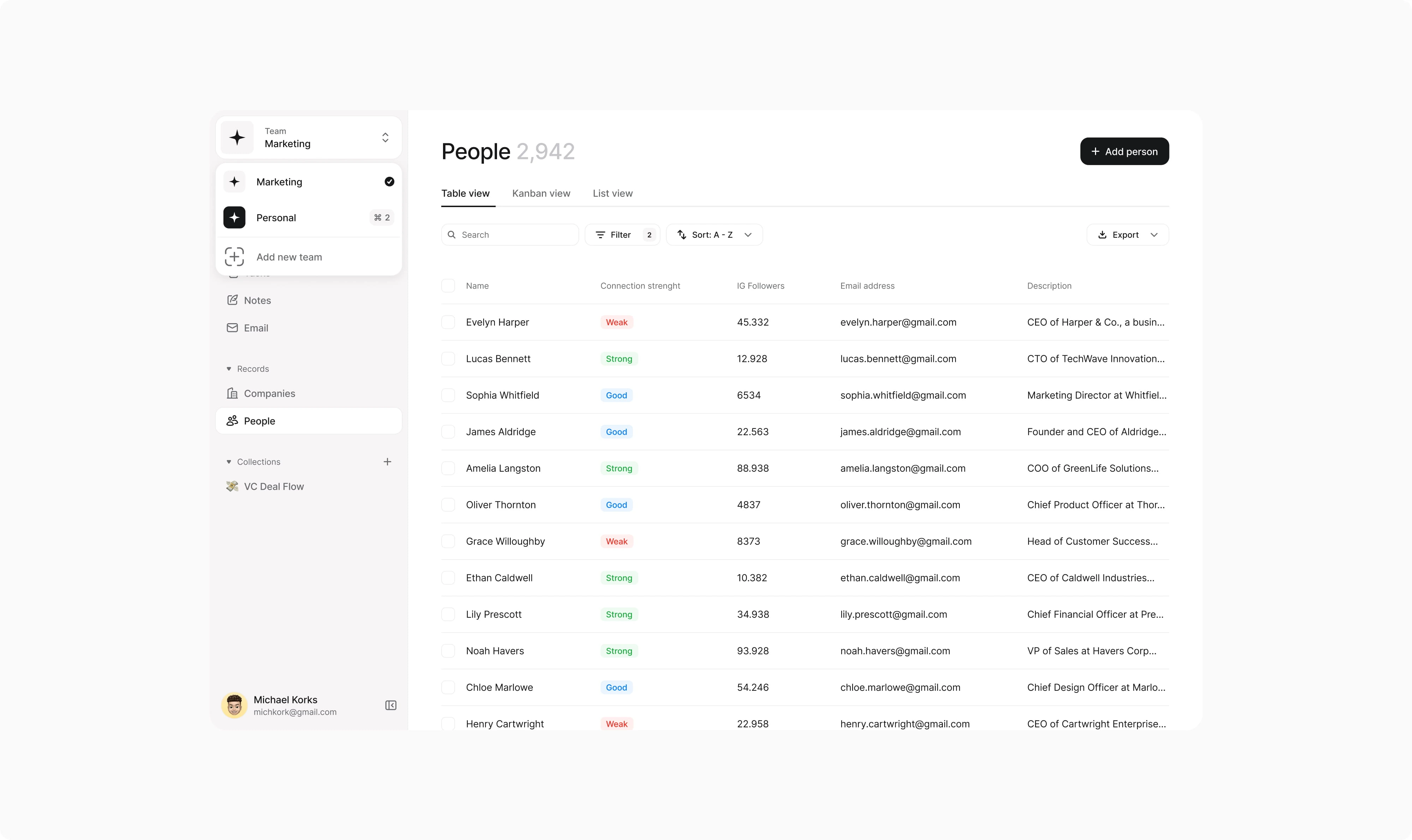Click the collapse sidebar panel icon
1412x840 pixels.
[391, 705]
